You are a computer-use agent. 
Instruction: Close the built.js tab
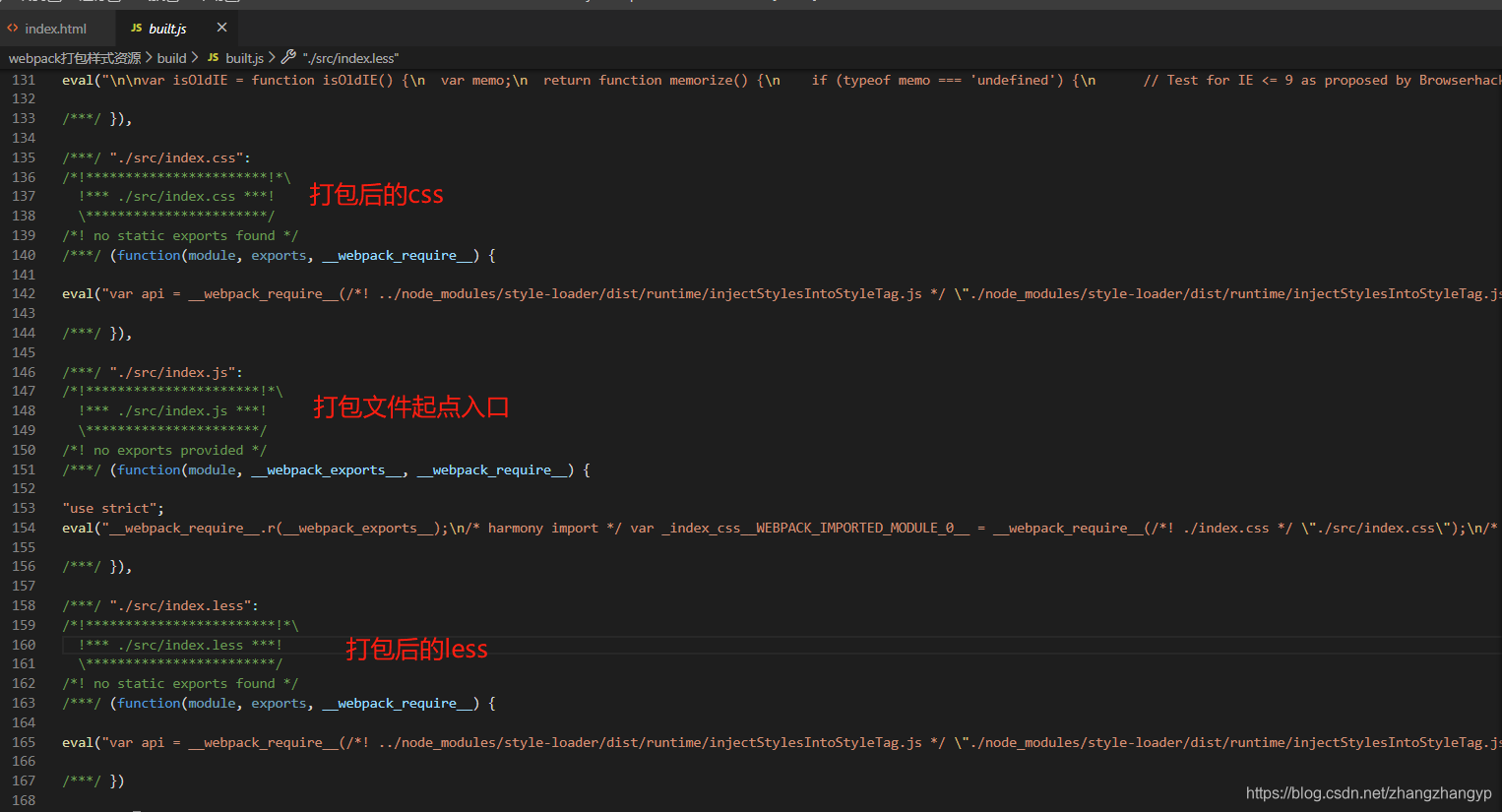pyautogui.click(x=221, y=28)
